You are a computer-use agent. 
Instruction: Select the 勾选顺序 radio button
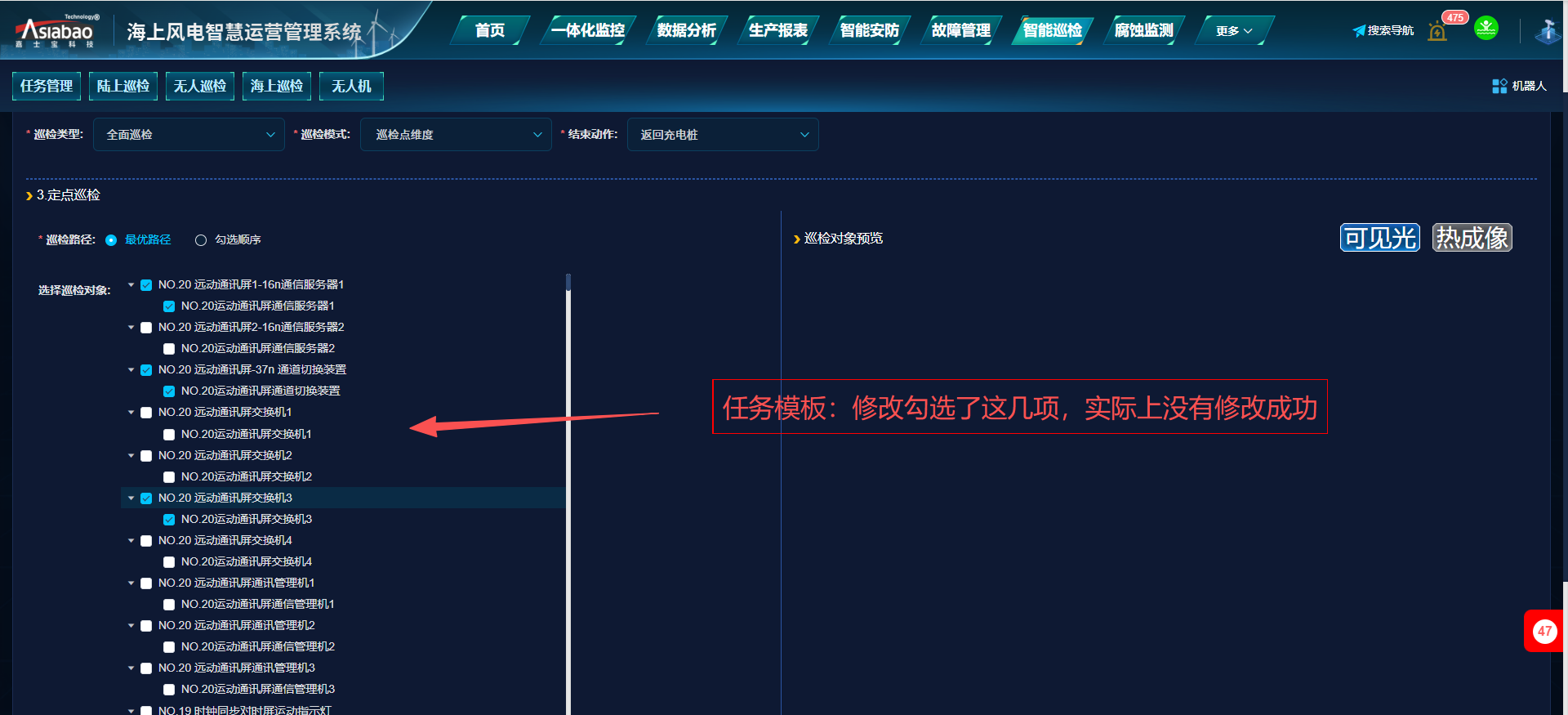click(x=201, y=240)
